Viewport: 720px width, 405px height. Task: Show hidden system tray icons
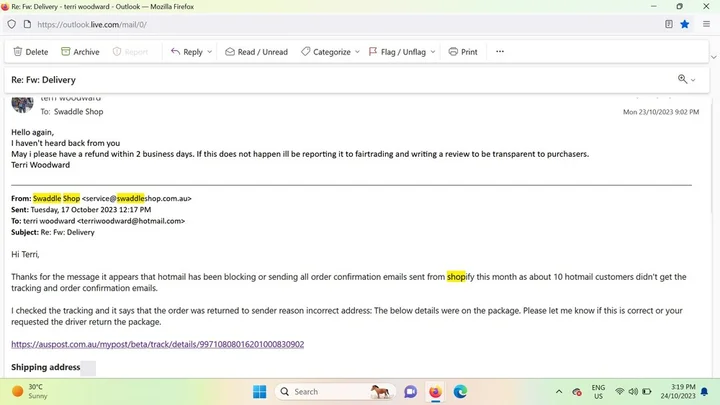pos(559,391)
